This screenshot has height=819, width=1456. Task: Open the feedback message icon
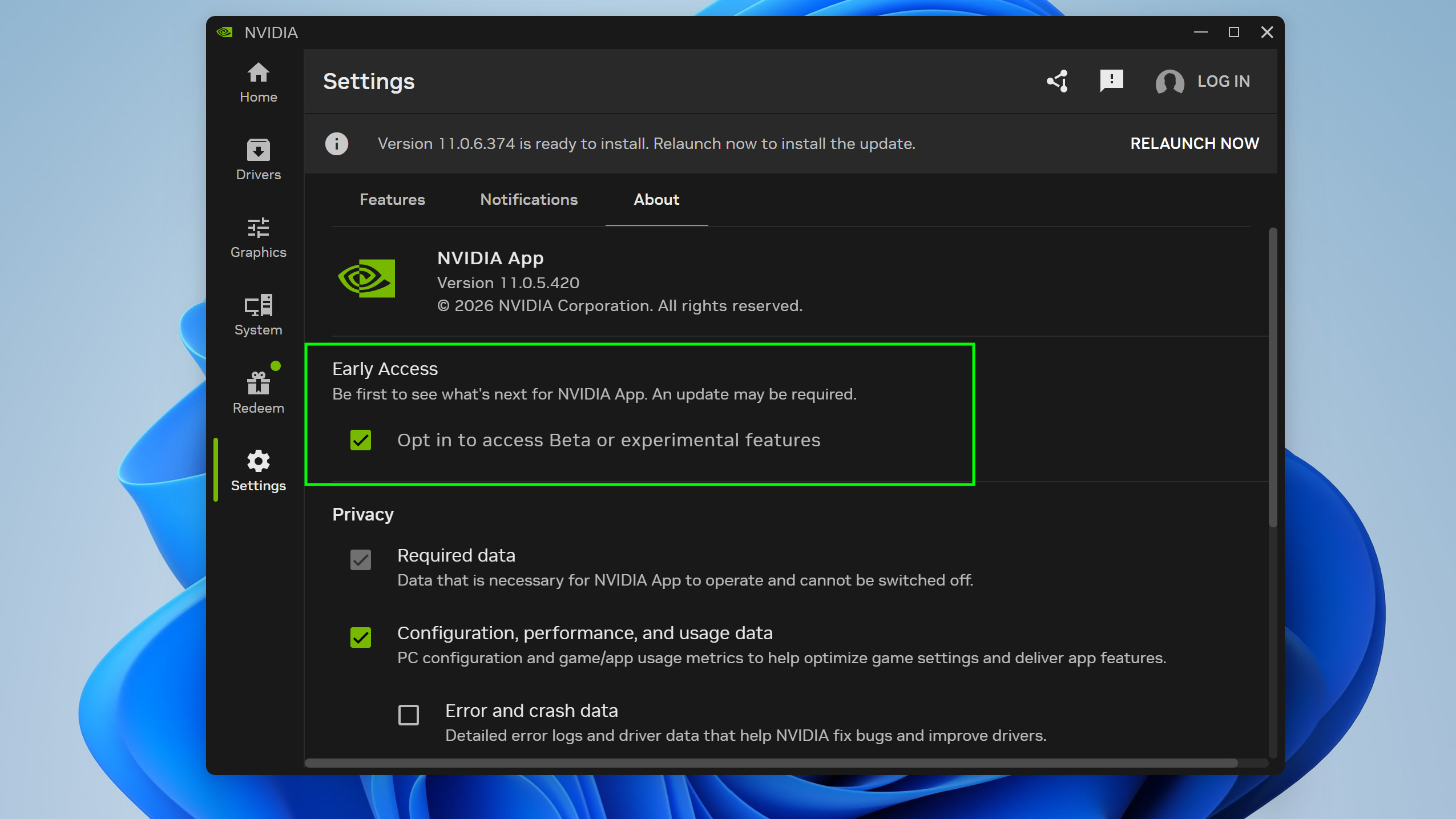pos(1111,81)
